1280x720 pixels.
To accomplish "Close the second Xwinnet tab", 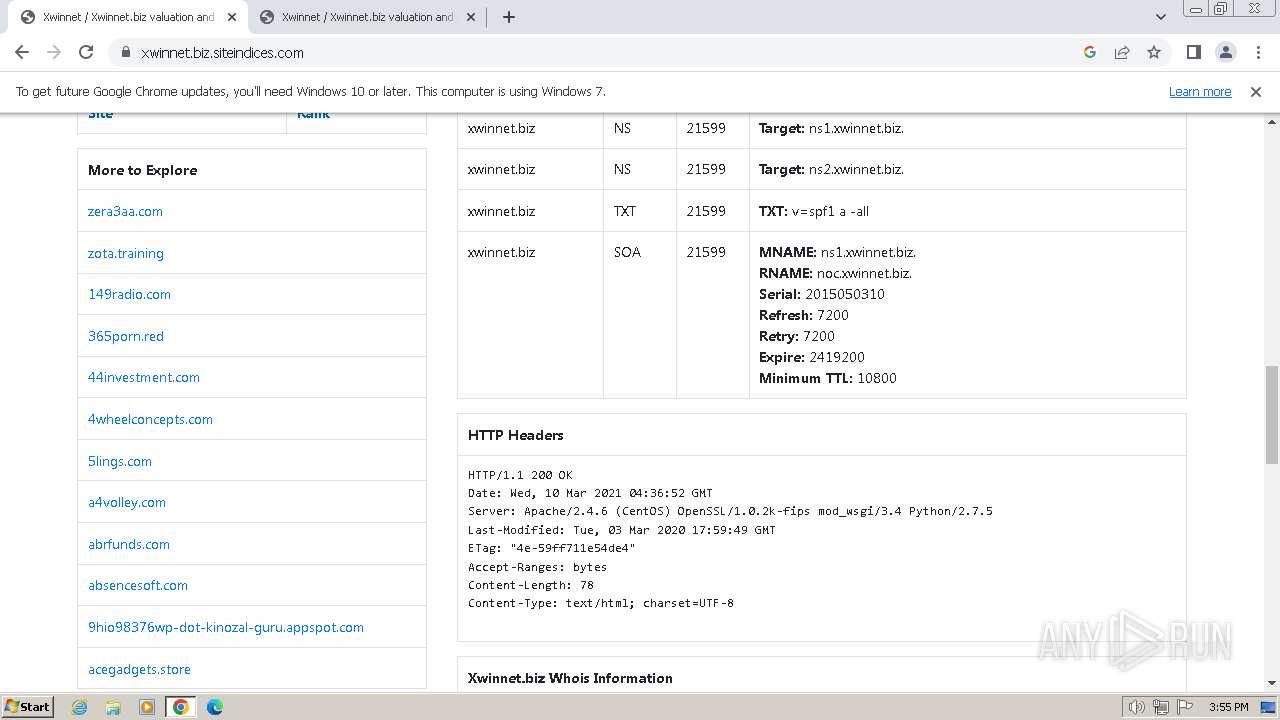I will coord(470,17).
